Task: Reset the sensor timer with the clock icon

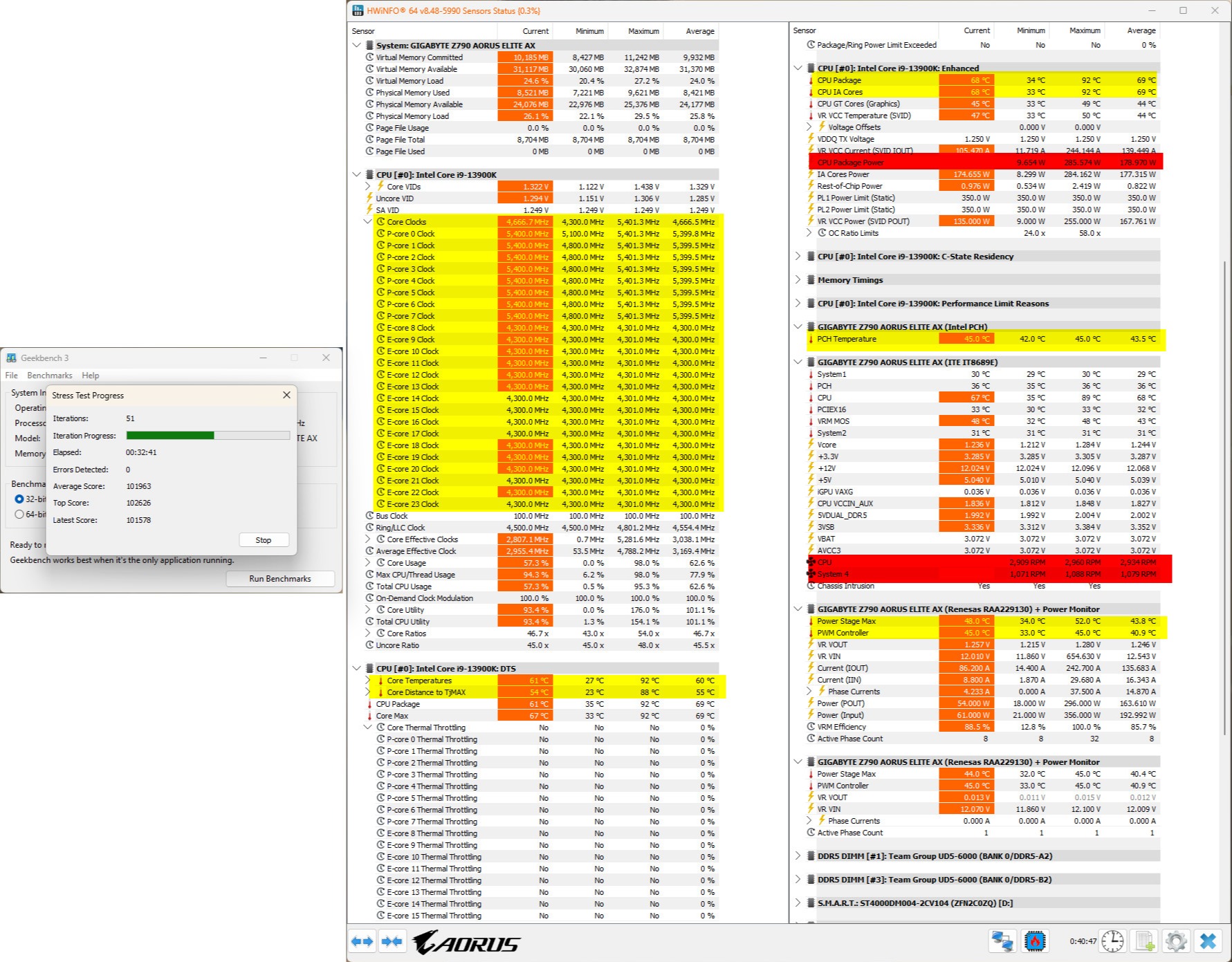Action: (1112, 941)
